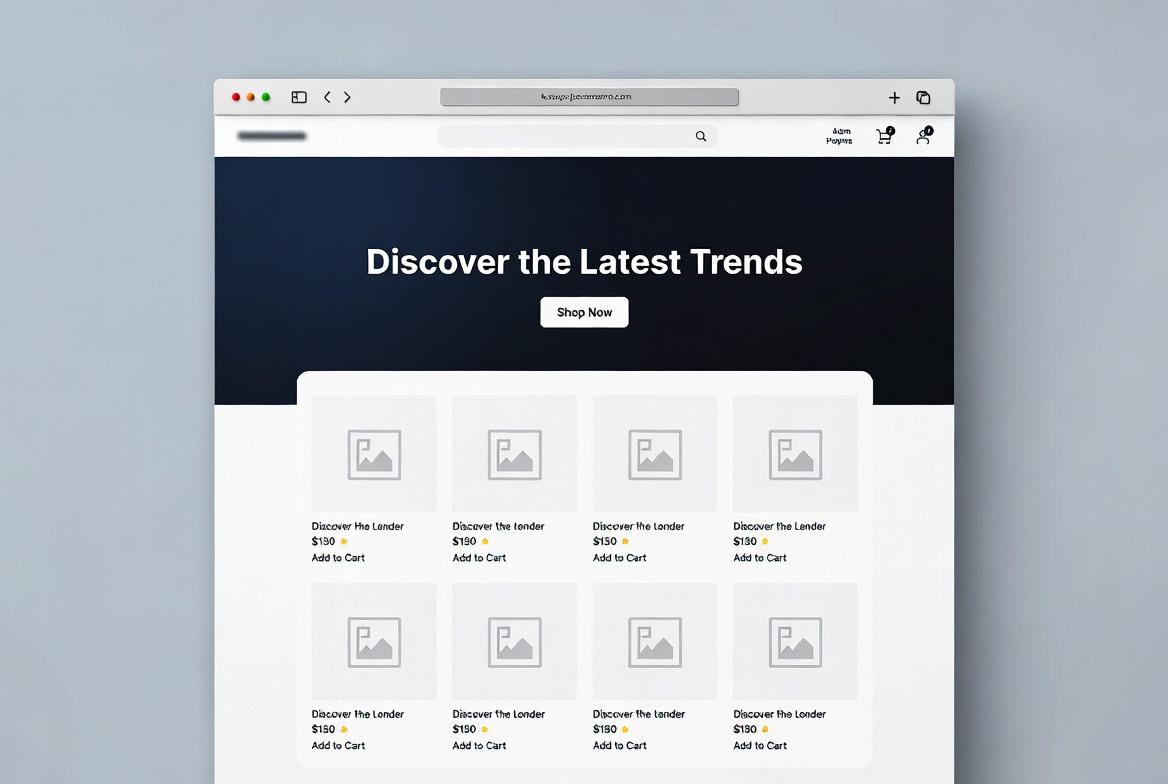The width and height of the screenshot is (1168, 784).
Task: Add the second top-row product to cart
Action: pos(479,557)
